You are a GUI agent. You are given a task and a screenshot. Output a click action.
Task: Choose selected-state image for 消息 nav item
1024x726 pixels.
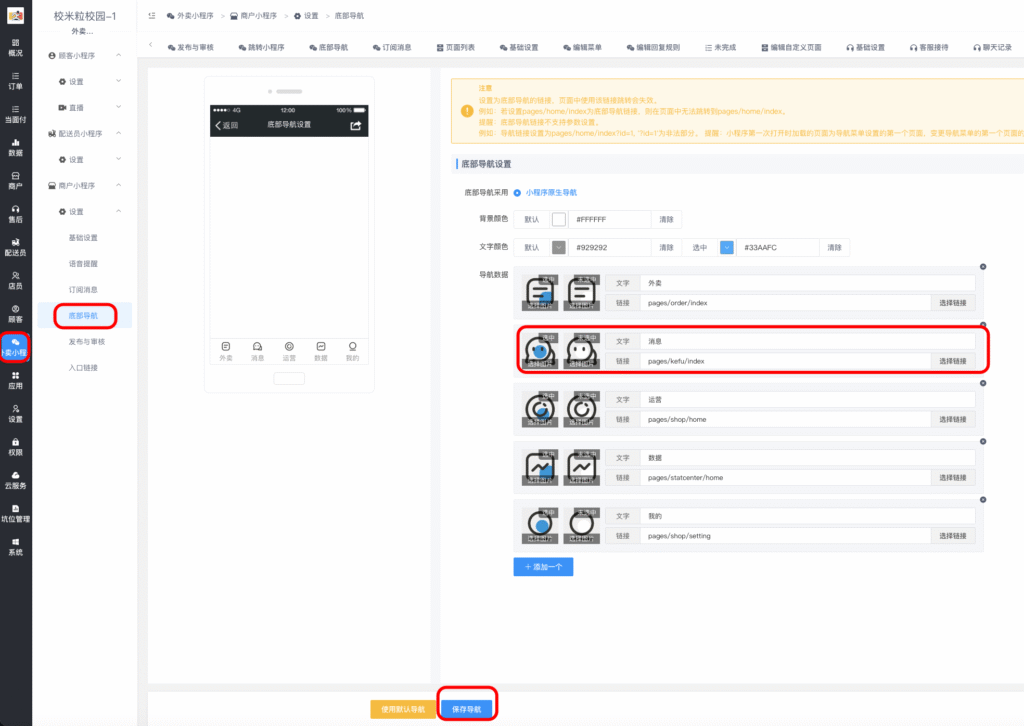[x=541, y=351]
